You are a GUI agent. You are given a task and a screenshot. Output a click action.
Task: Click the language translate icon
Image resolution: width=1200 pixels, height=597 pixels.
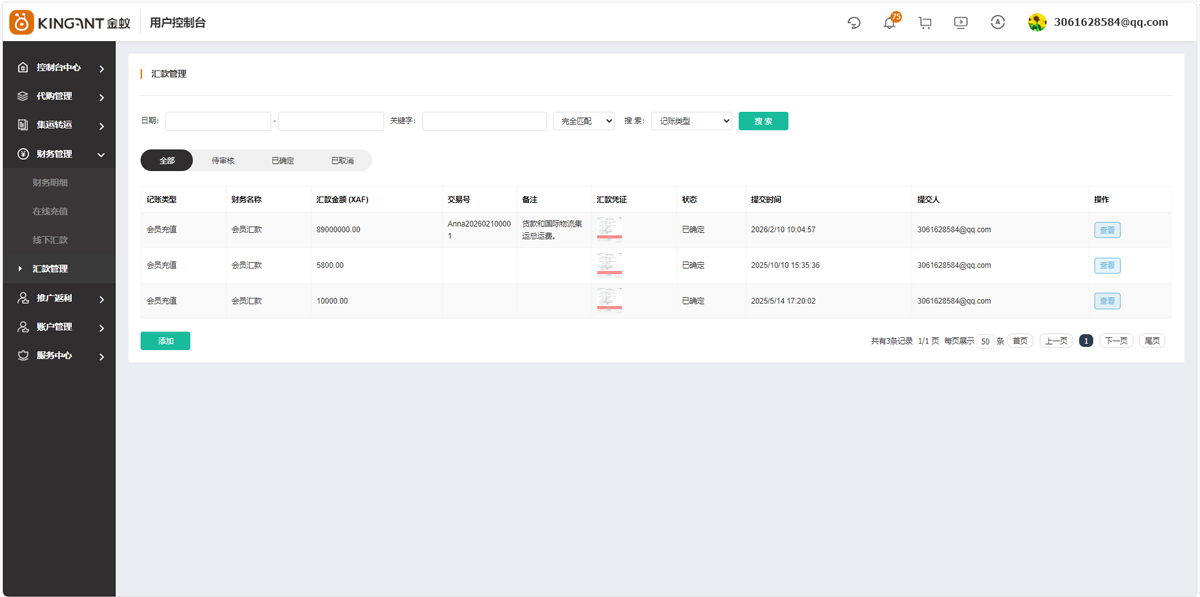pos(997,22)
